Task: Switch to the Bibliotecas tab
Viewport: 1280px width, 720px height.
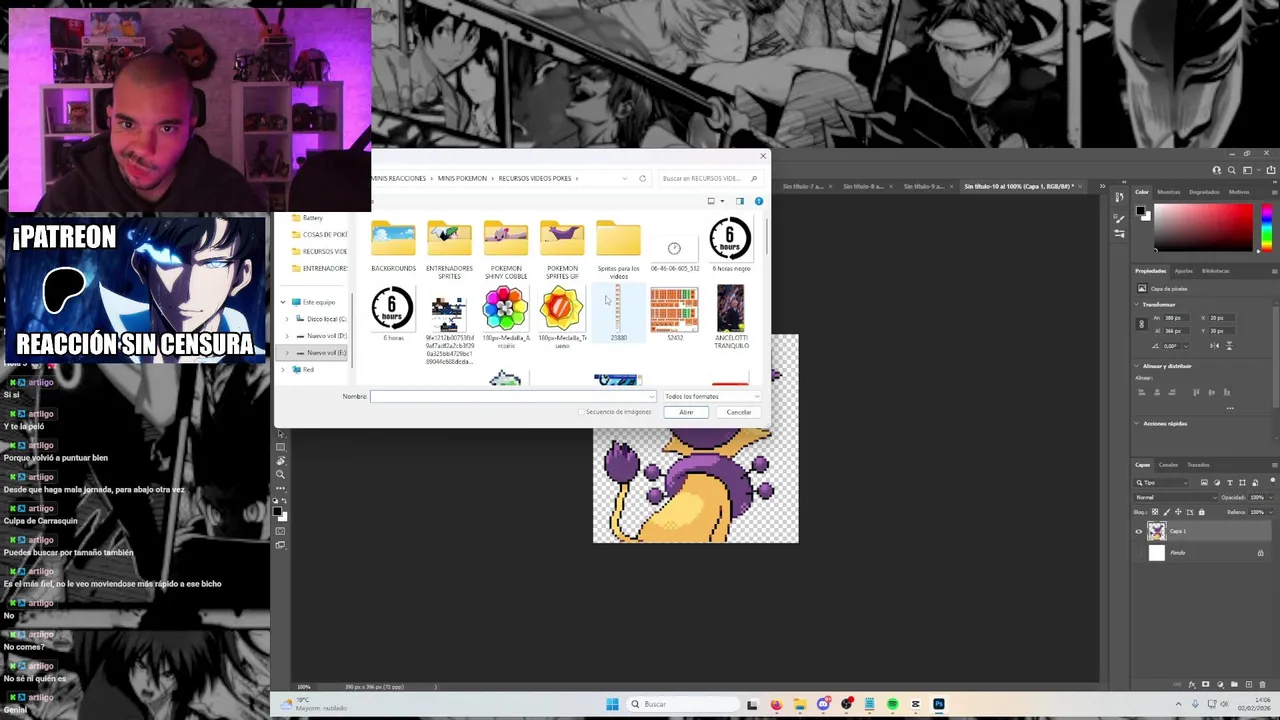Action: click(x=1216, y=271)
